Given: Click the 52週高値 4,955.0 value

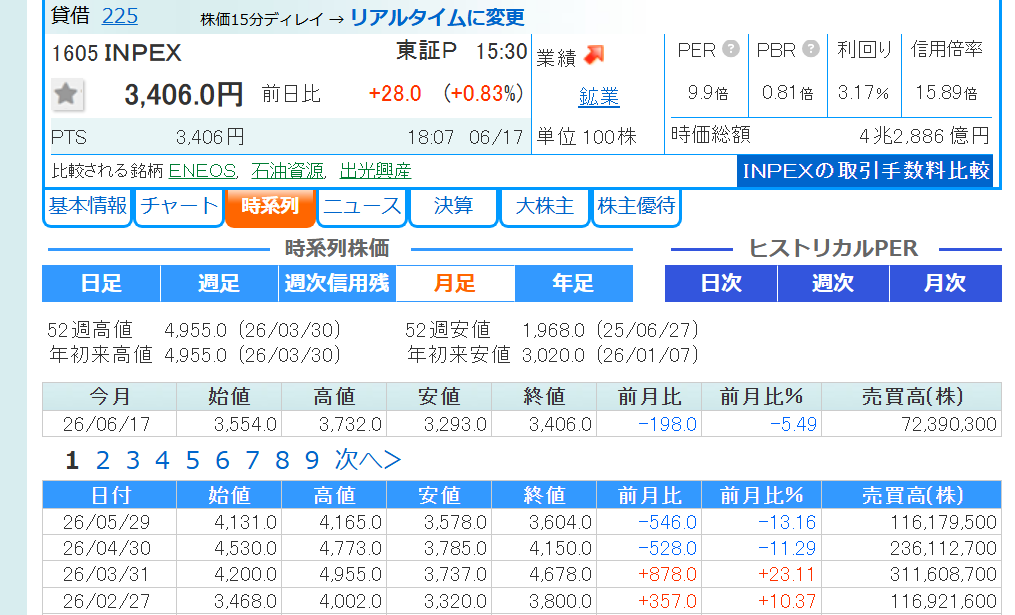Looking at the screenshot, I should coord(195,330).
